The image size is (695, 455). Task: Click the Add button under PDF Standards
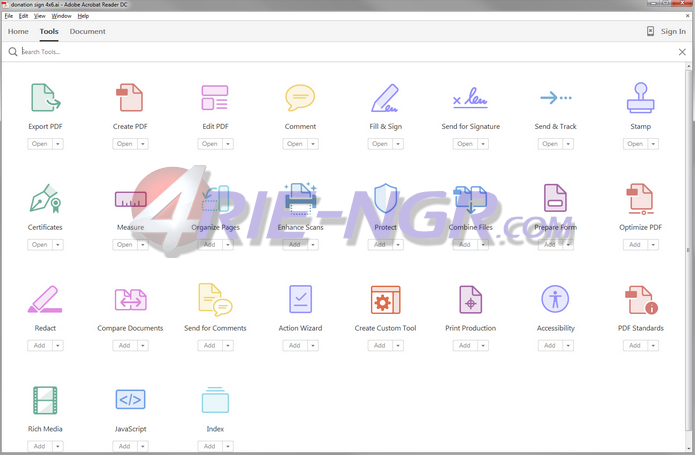635,346
